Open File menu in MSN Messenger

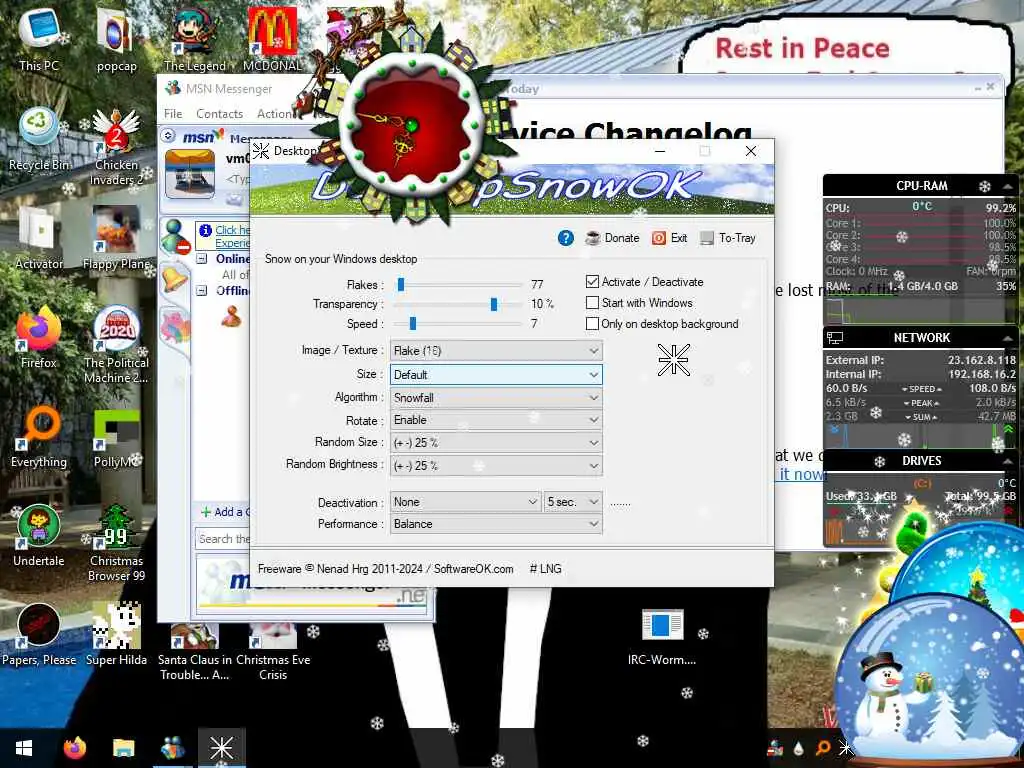point(173,114)
